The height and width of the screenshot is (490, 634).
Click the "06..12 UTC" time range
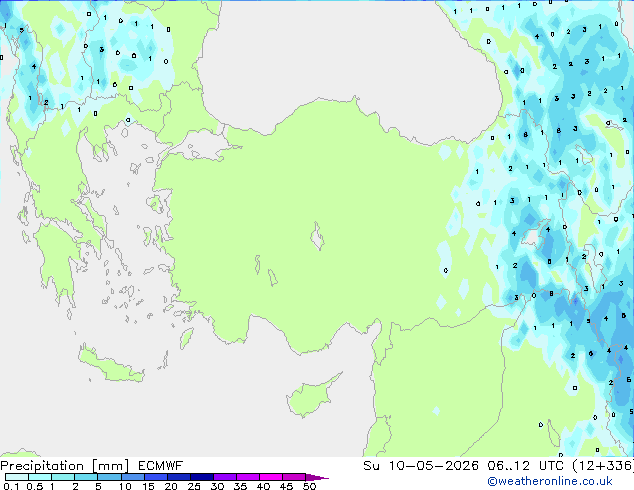[x=525, y=466]
